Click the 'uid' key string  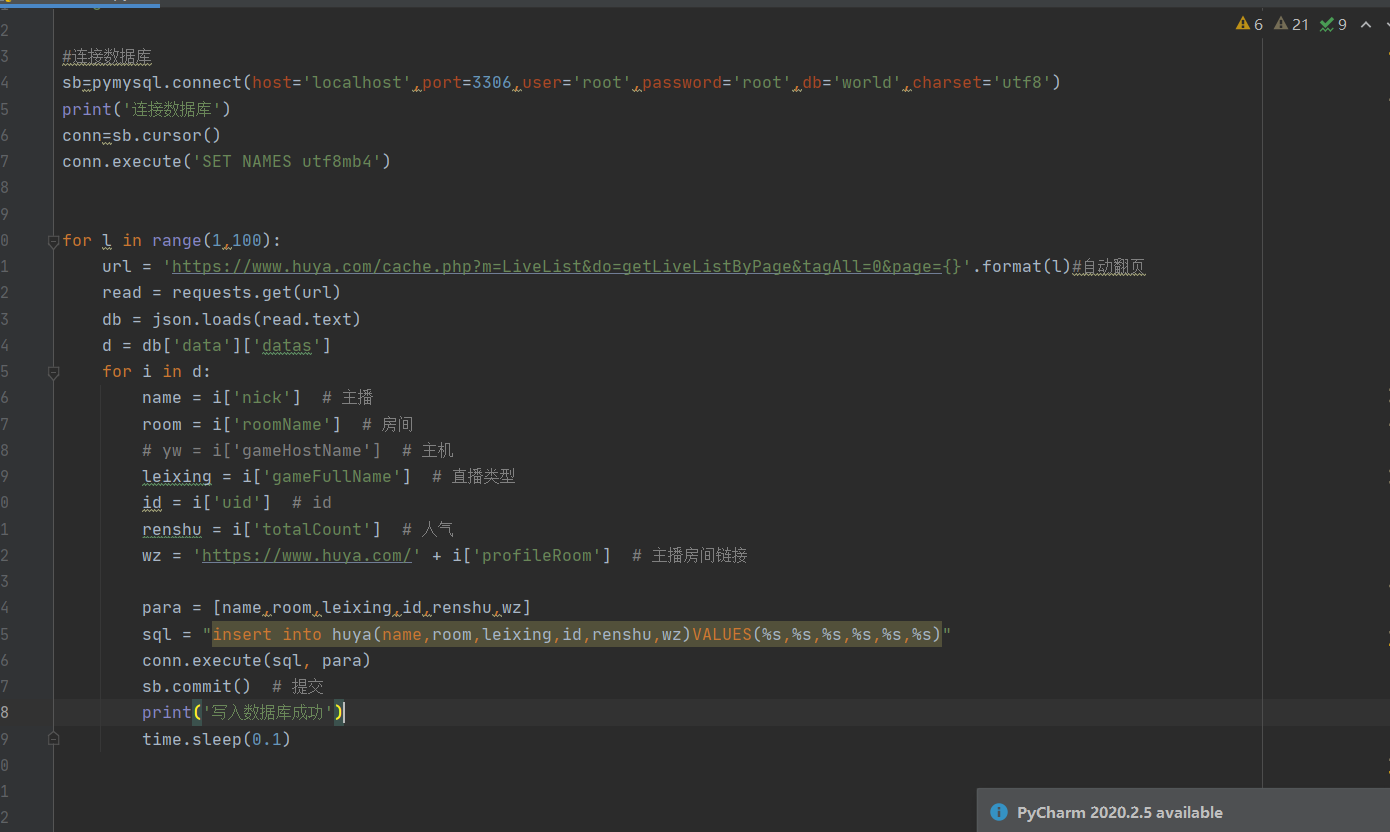point(236,502)
